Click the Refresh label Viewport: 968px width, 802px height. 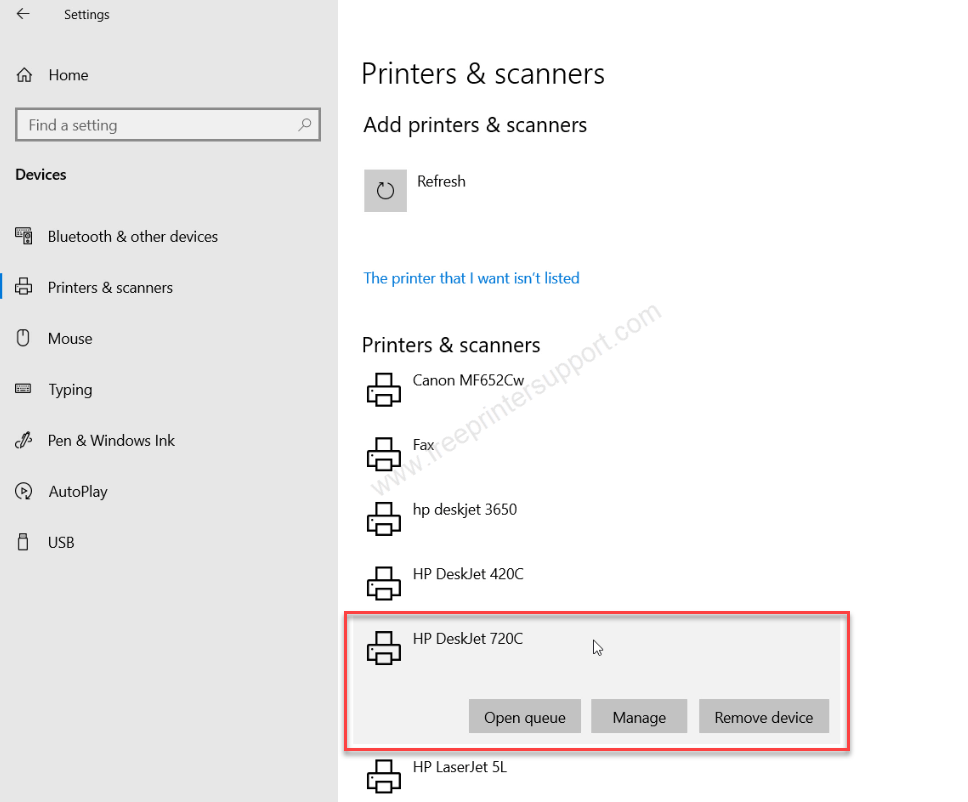(x=441, y=182)
